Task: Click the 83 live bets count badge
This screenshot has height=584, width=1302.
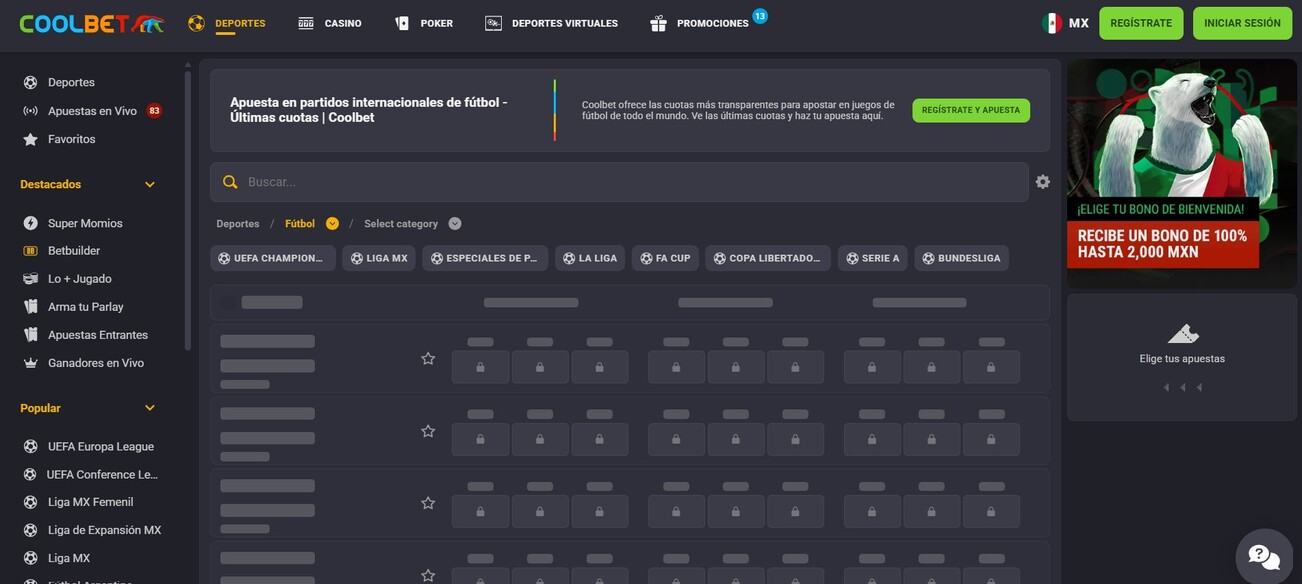Action: (154, 111)
